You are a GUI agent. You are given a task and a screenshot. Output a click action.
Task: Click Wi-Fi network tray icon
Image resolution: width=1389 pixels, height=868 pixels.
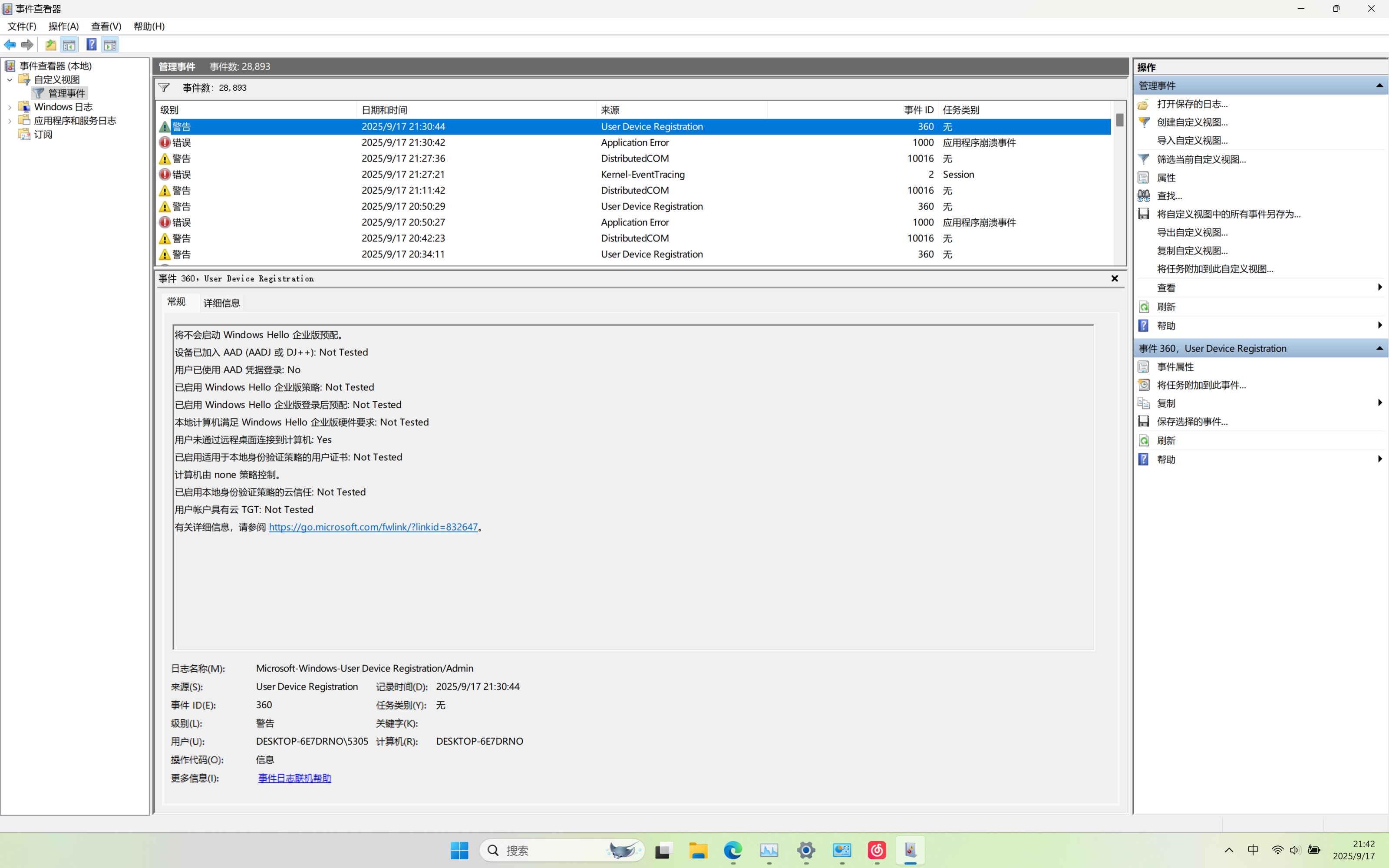coord(1277,850)
